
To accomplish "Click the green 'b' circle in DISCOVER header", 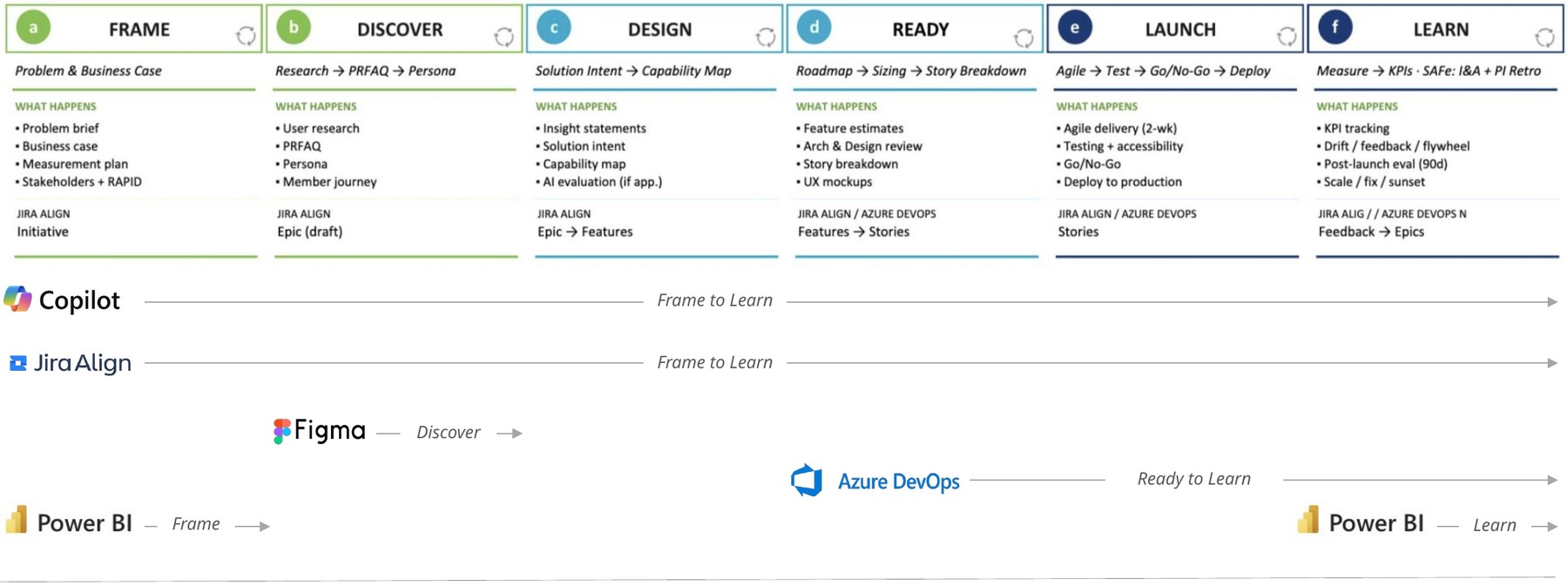I will tap(294, 28).
